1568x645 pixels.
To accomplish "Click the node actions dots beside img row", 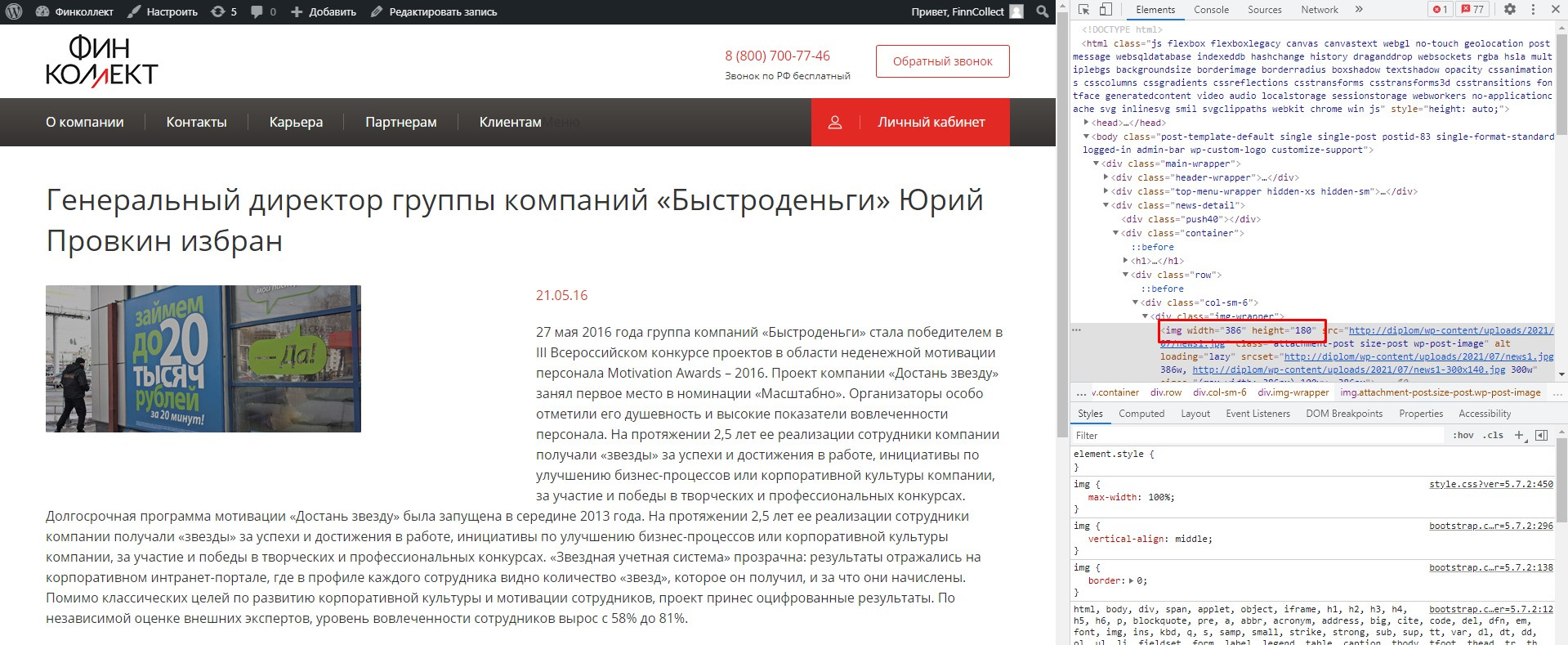I will [1077, 330].
